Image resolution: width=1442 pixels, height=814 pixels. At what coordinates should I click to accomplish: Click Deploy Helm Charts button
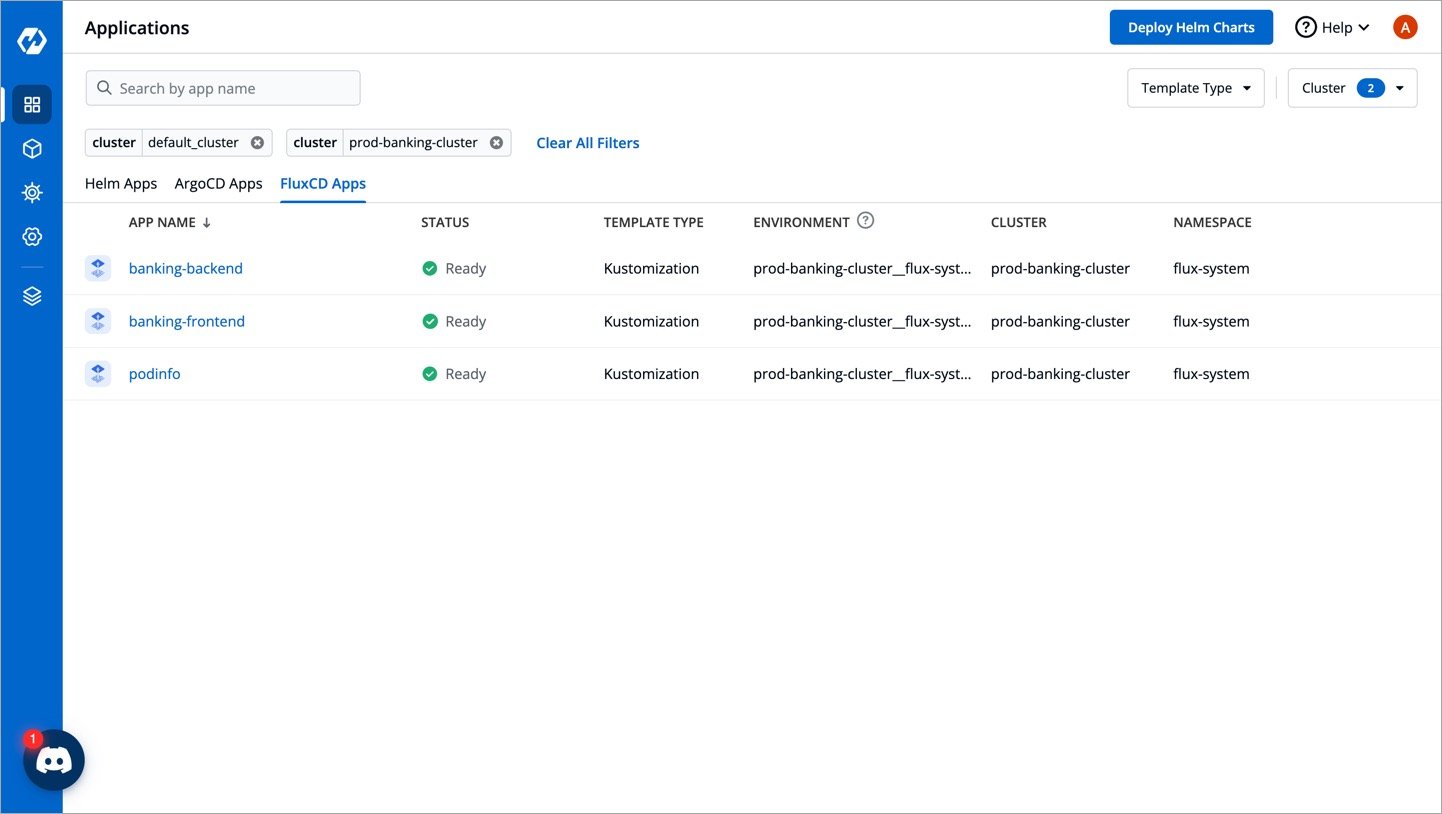[1191, 27]
